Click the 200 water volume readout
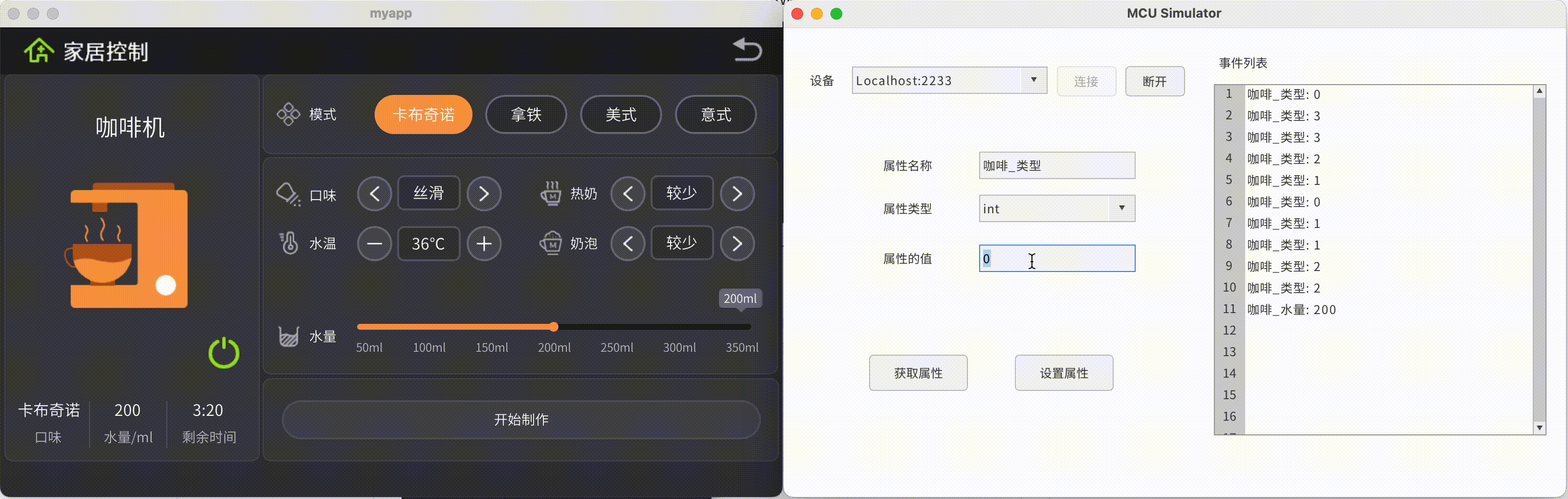 point(127,410)
